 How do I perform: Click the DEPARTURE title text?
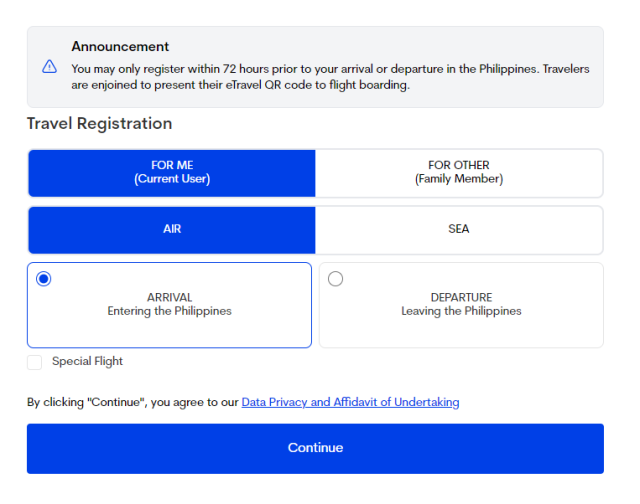(x=461, y=297)
